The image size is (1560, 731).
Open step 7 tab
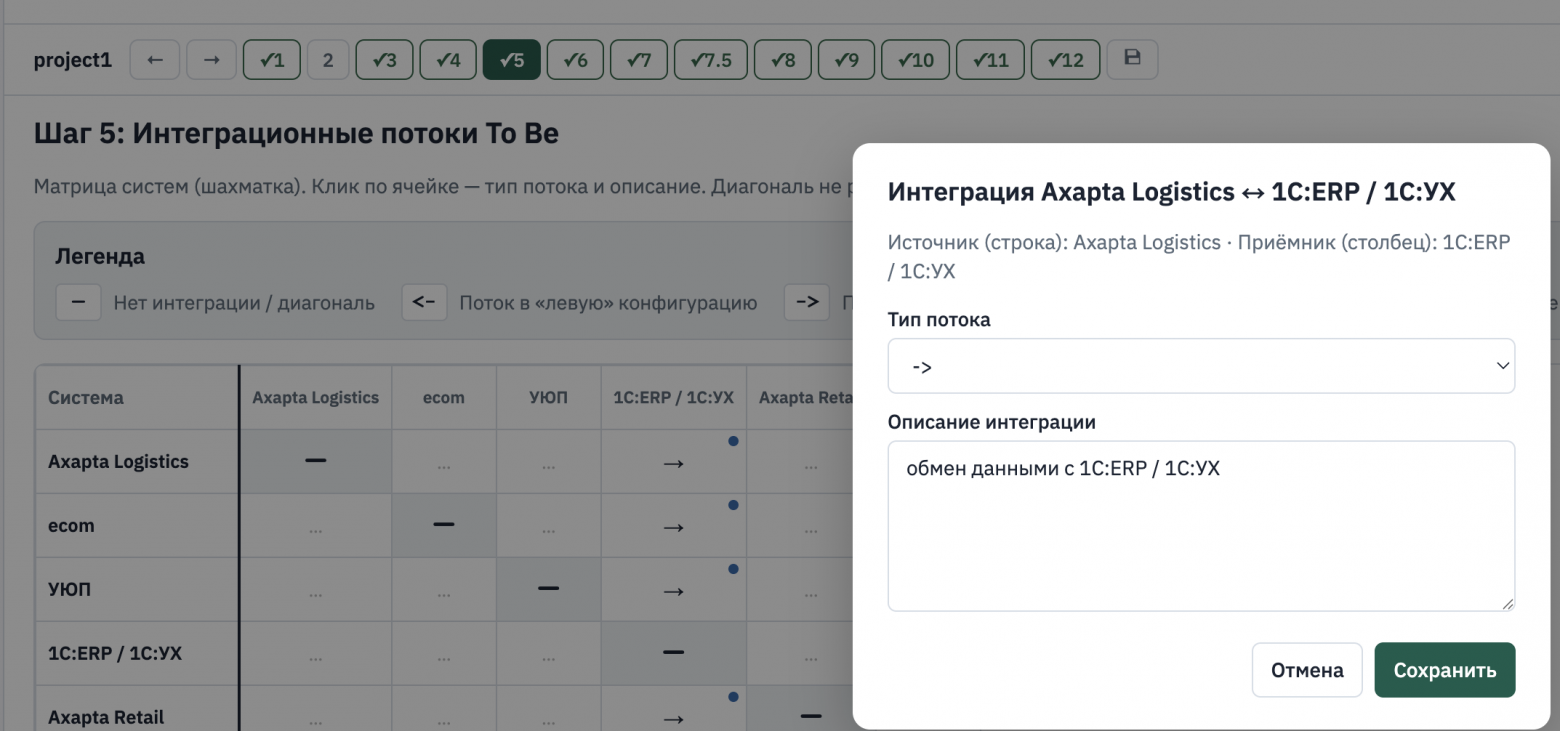(638, 60)
